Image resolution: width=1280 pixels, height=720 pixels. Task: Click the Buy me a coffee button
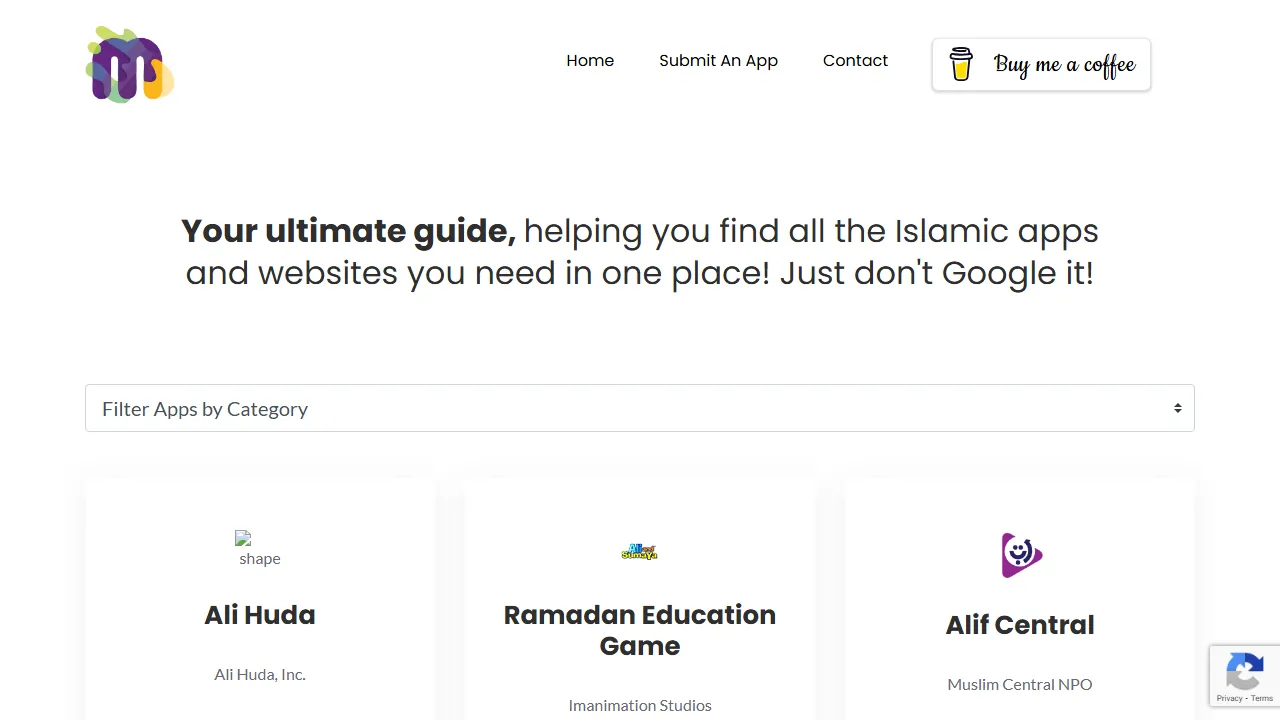point(1041,64)
